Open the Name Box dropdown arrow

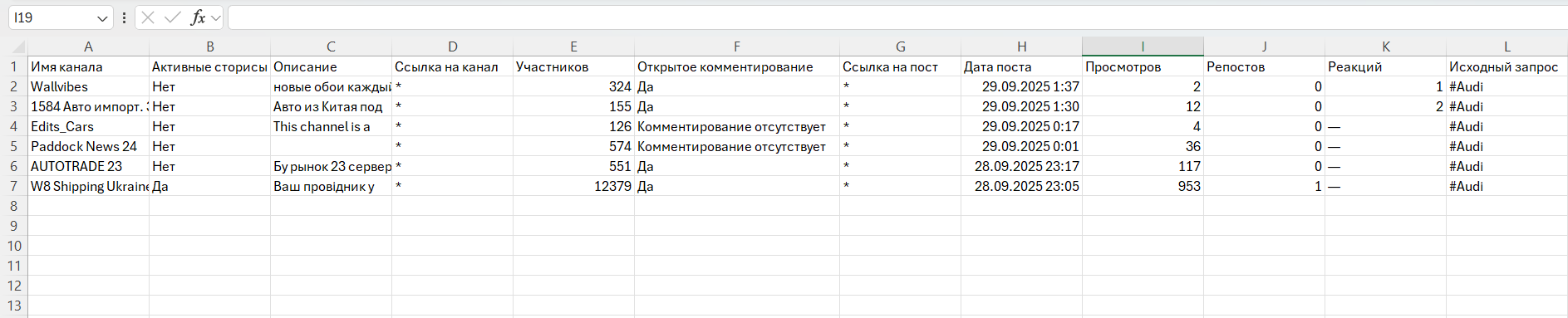[102, 17]
